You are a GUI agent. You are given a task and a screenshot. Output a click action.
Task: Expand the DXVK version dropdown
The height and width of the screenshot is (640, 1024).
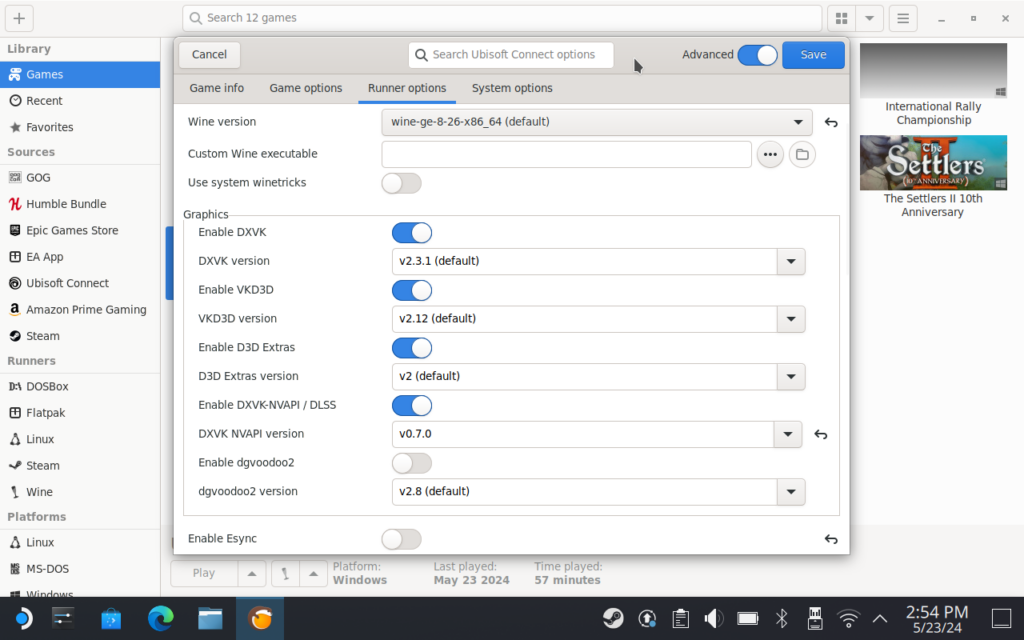pos(791,261)
